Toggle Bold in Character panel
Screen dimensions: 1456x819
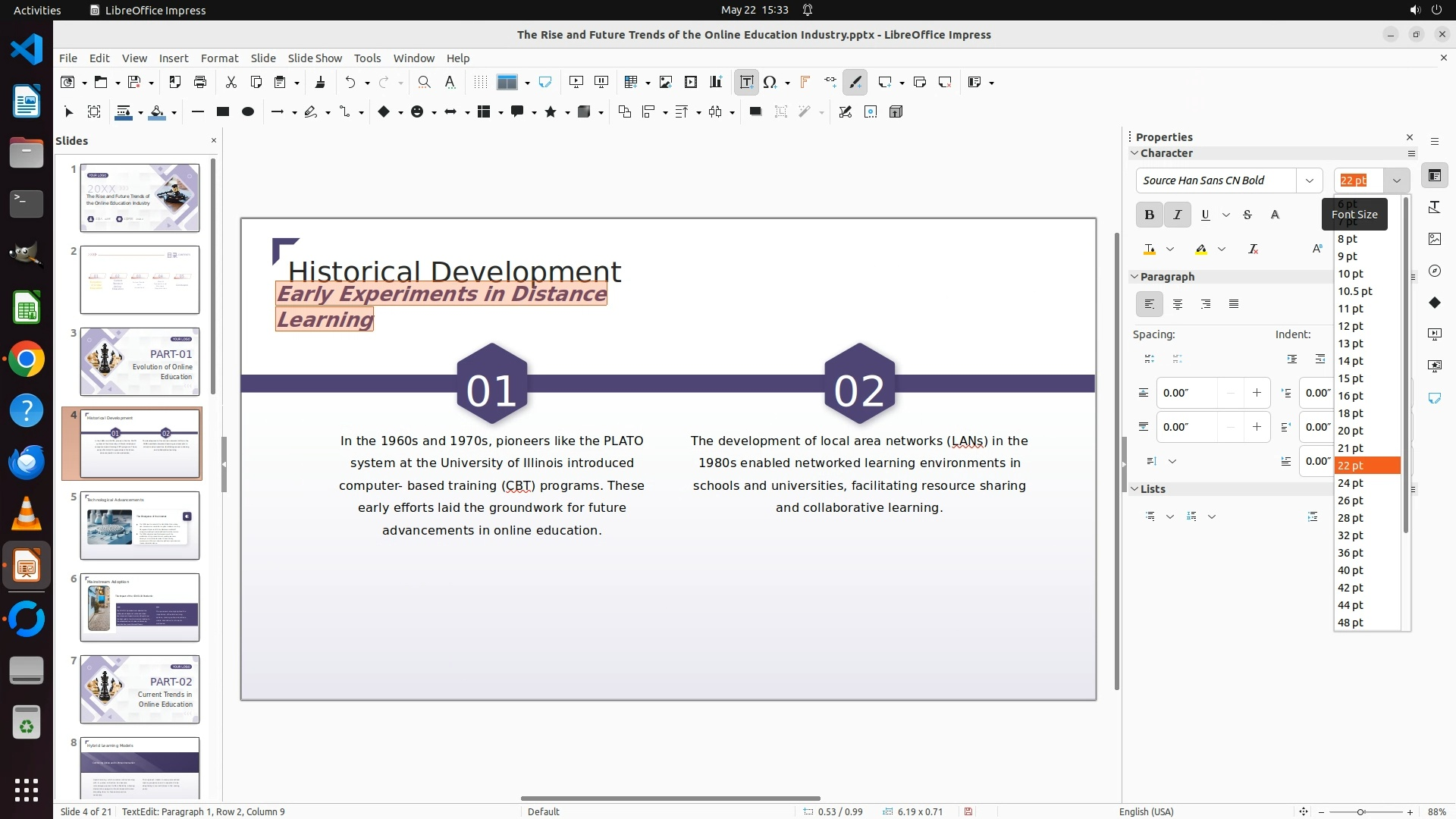coord(1149,215)
